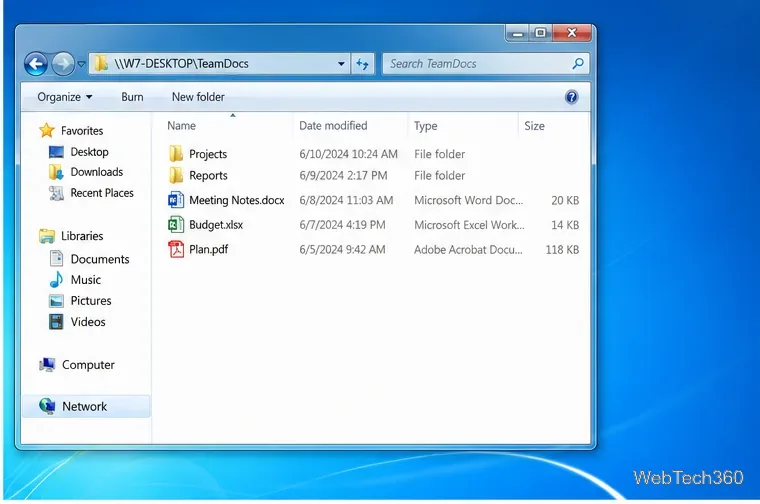Click the Microsoft Excel Work... type cell
This screenshot has height=504, width=760.
pyautogui.click(x=469, y=225)
